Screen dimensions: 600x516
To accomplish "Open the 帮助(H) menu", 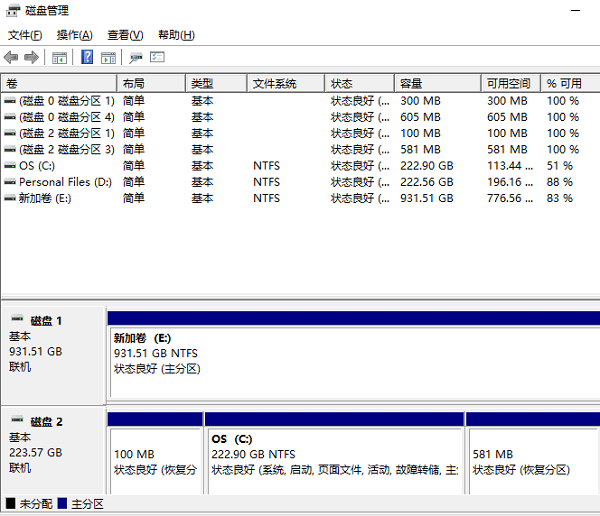I will pyautogui.click(x=176, y=35).
